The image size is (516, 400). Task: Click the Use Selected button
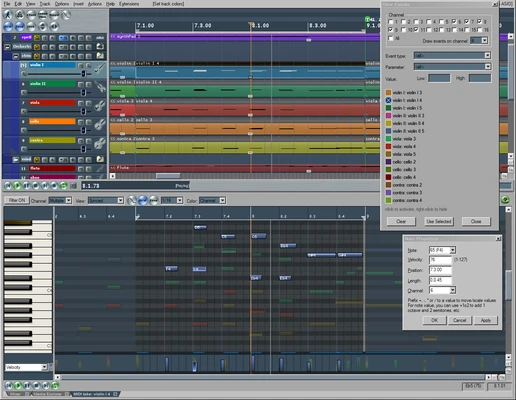[x=439, y=221]
